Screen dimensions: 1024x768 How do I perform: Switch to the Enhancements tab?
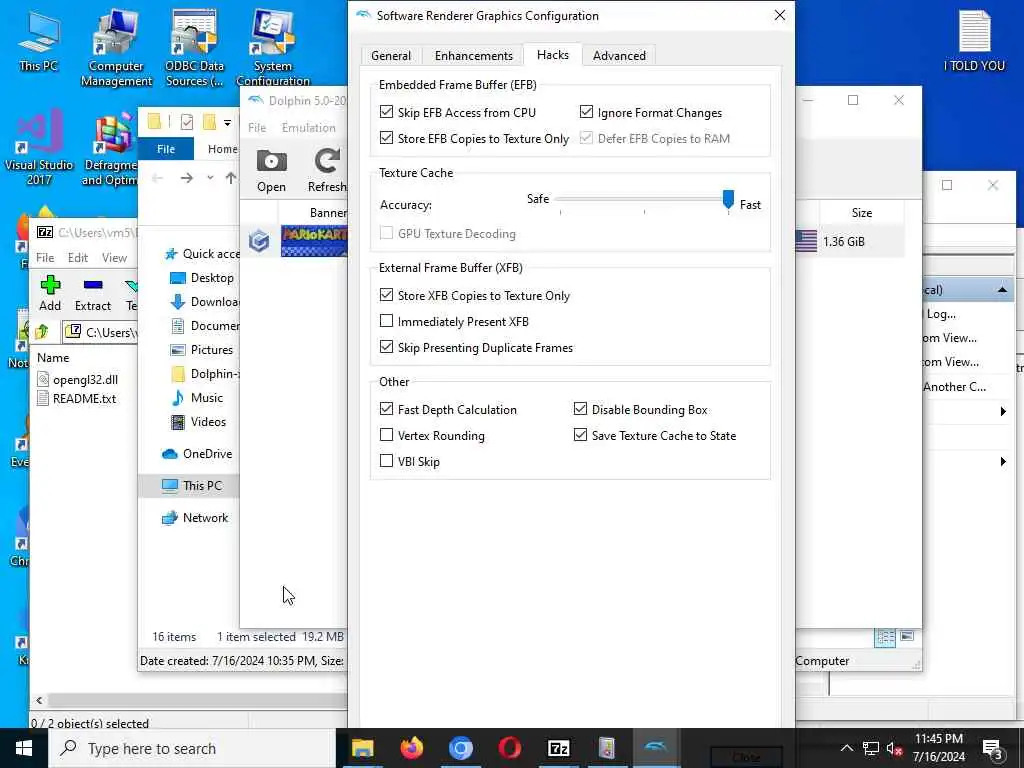point(473,56)
